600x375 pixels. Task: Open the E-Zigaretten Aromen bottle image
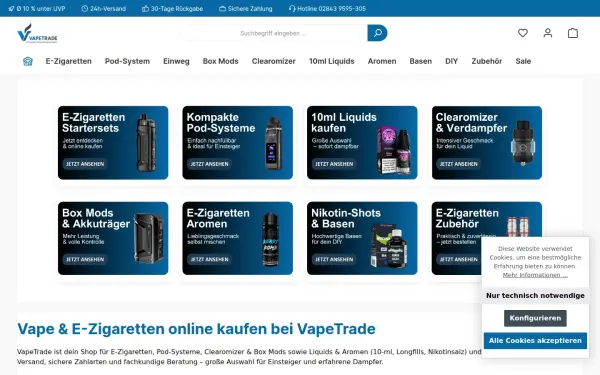[x=270, y=240]
